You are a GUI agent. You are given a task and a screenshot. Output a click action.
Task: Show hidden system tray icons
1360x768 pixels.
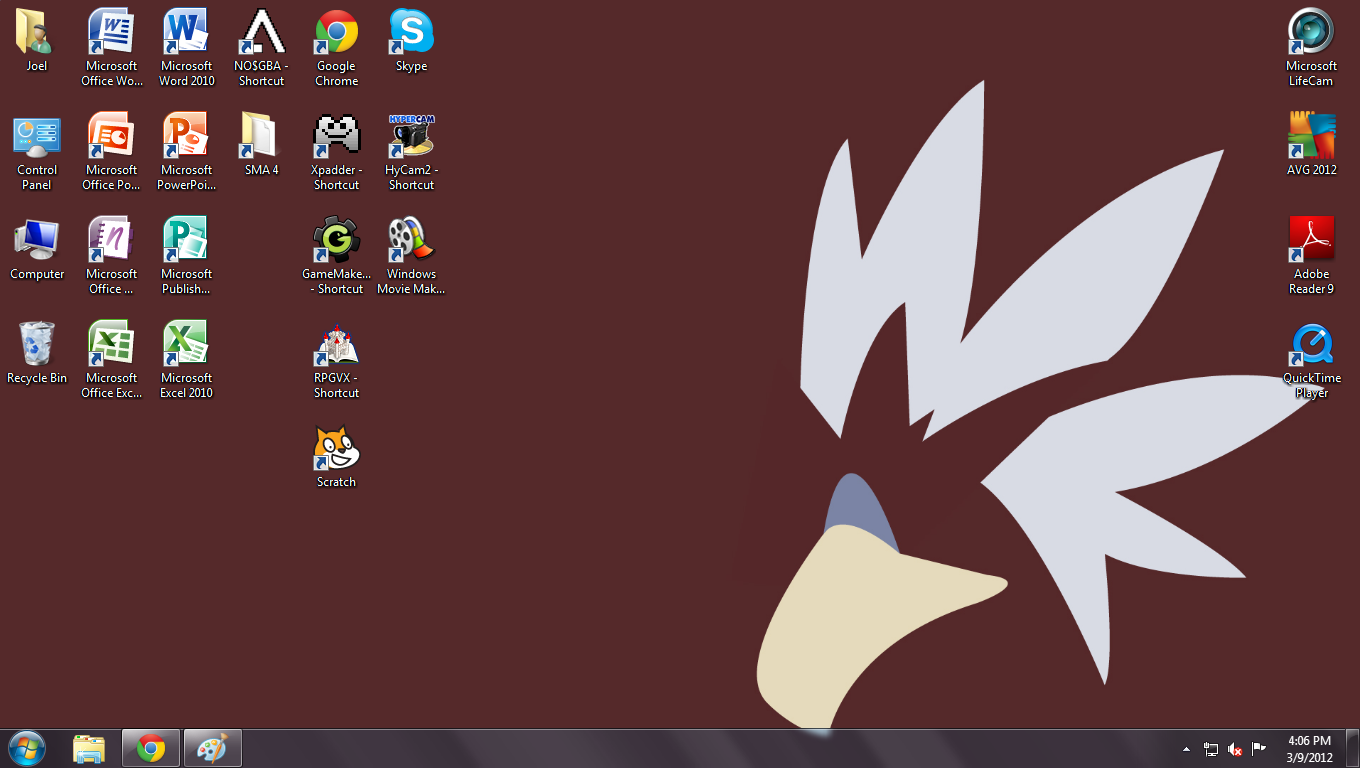point(1186,749)
